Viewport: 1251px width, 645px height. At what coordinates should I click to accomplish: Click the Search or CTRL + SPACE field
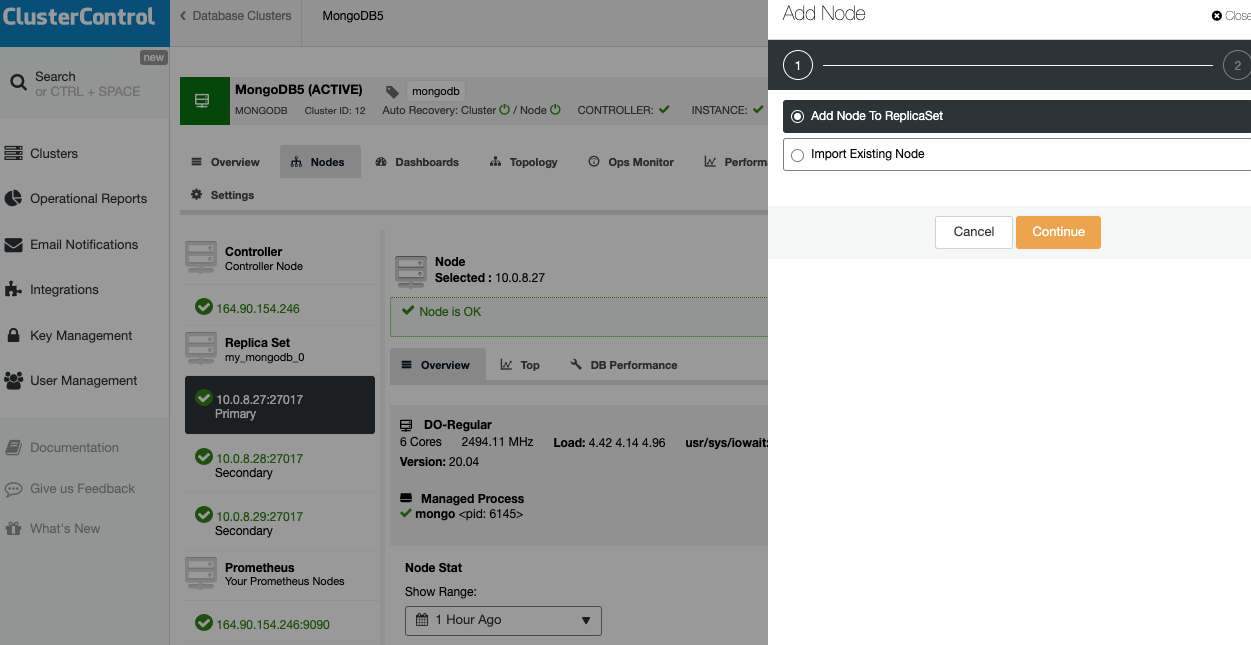pyautogui.click(x=85, y=84)
